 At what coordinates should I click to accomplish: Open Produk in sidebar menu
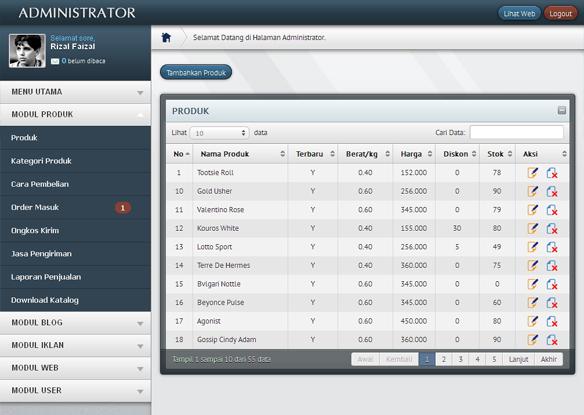pyautogui.click(x=75, y=138)
